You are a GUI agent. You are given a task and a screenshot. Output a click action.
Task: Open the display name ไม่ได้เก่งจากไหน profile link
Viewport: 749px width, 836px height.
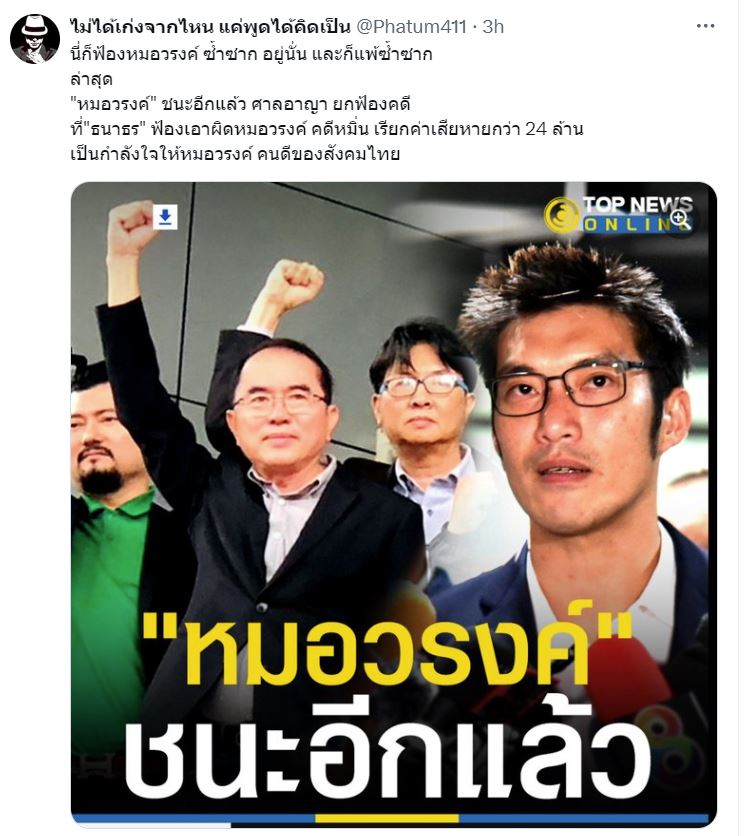(x=210, y=26)
